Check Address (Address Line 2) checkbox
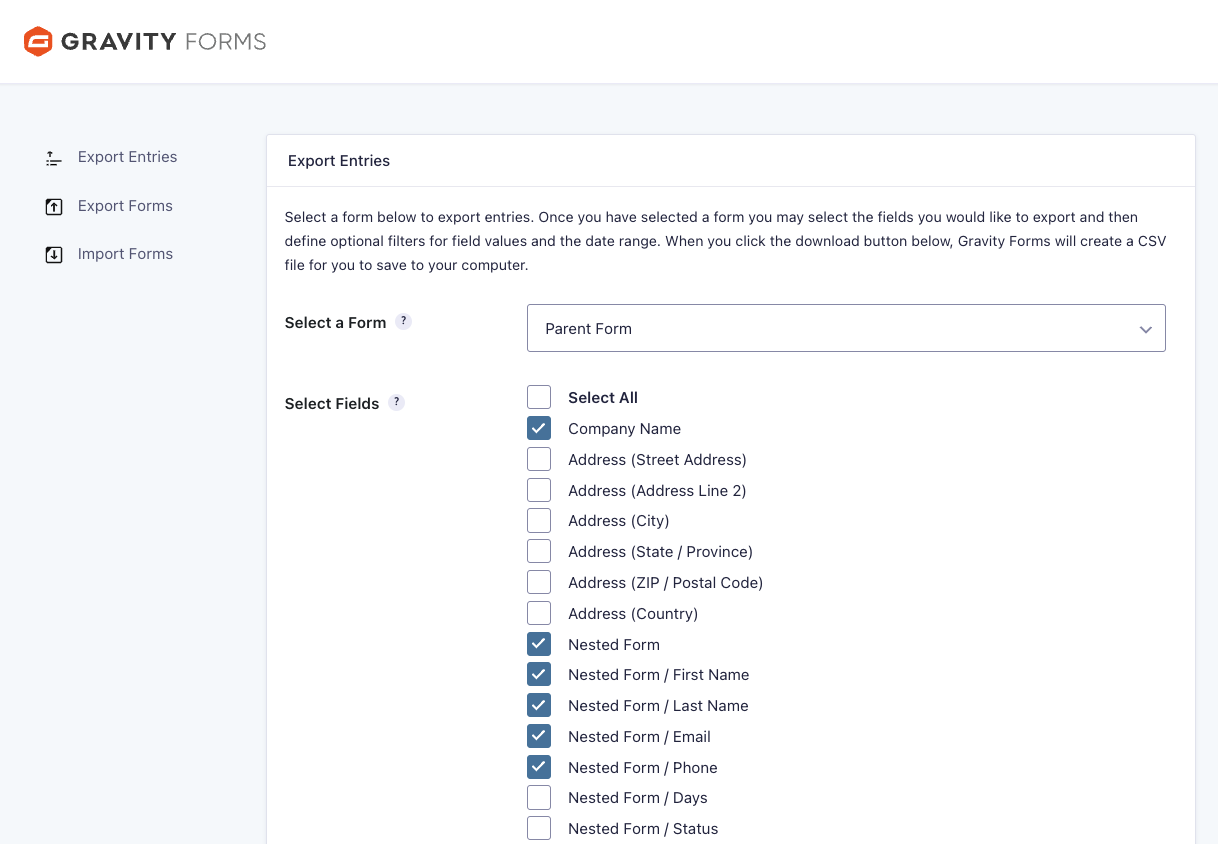This screenshot has height=844, width=1218. click(x=539, y=490)
